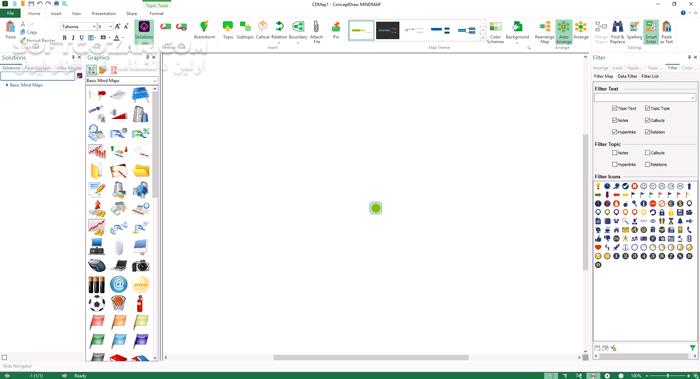Open Color Schemes
Viewport: 700px width, 379px height.
click(496, 32)
